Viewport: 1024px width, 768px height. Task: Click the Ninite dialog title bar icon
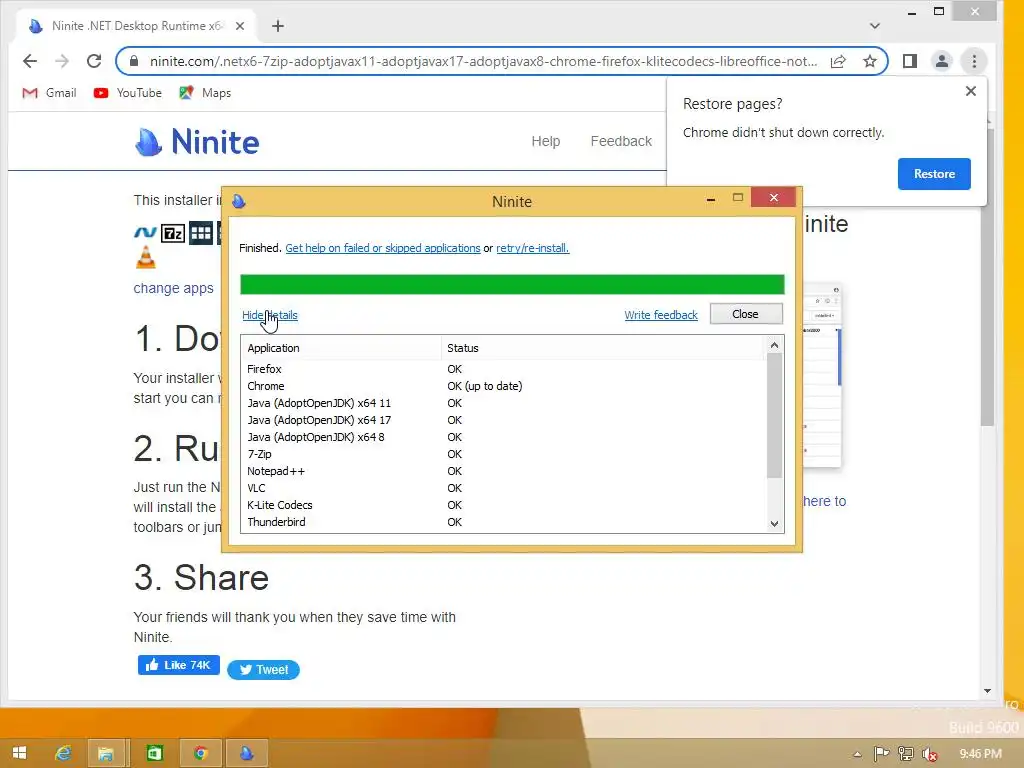[239, 201]
